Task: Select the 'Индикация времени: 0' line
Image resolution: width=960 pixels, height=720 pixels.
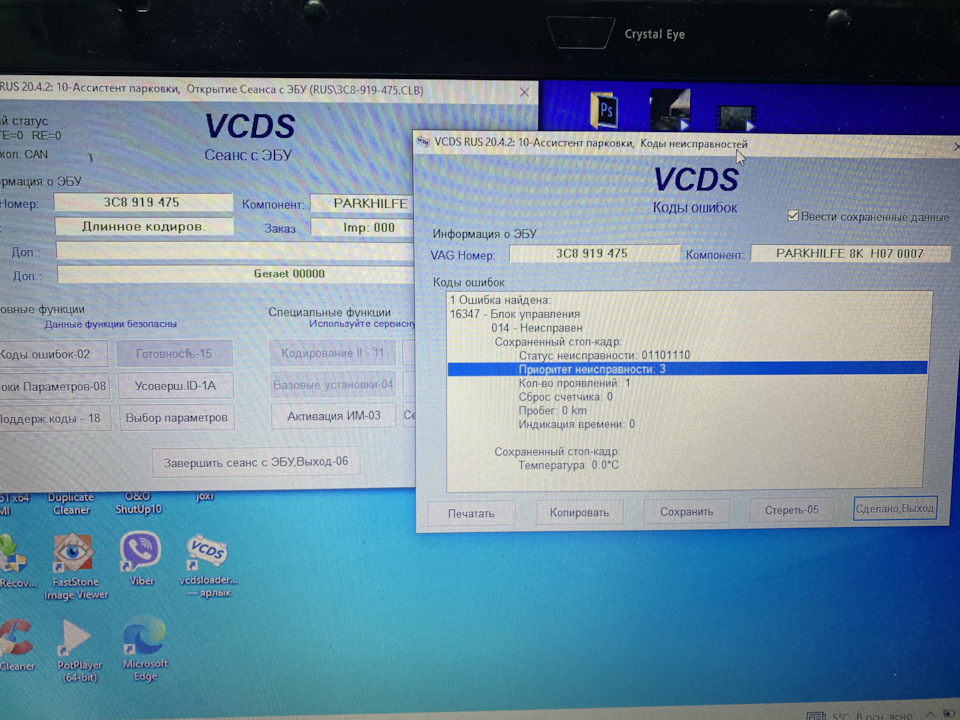Action: click(576, 424)
